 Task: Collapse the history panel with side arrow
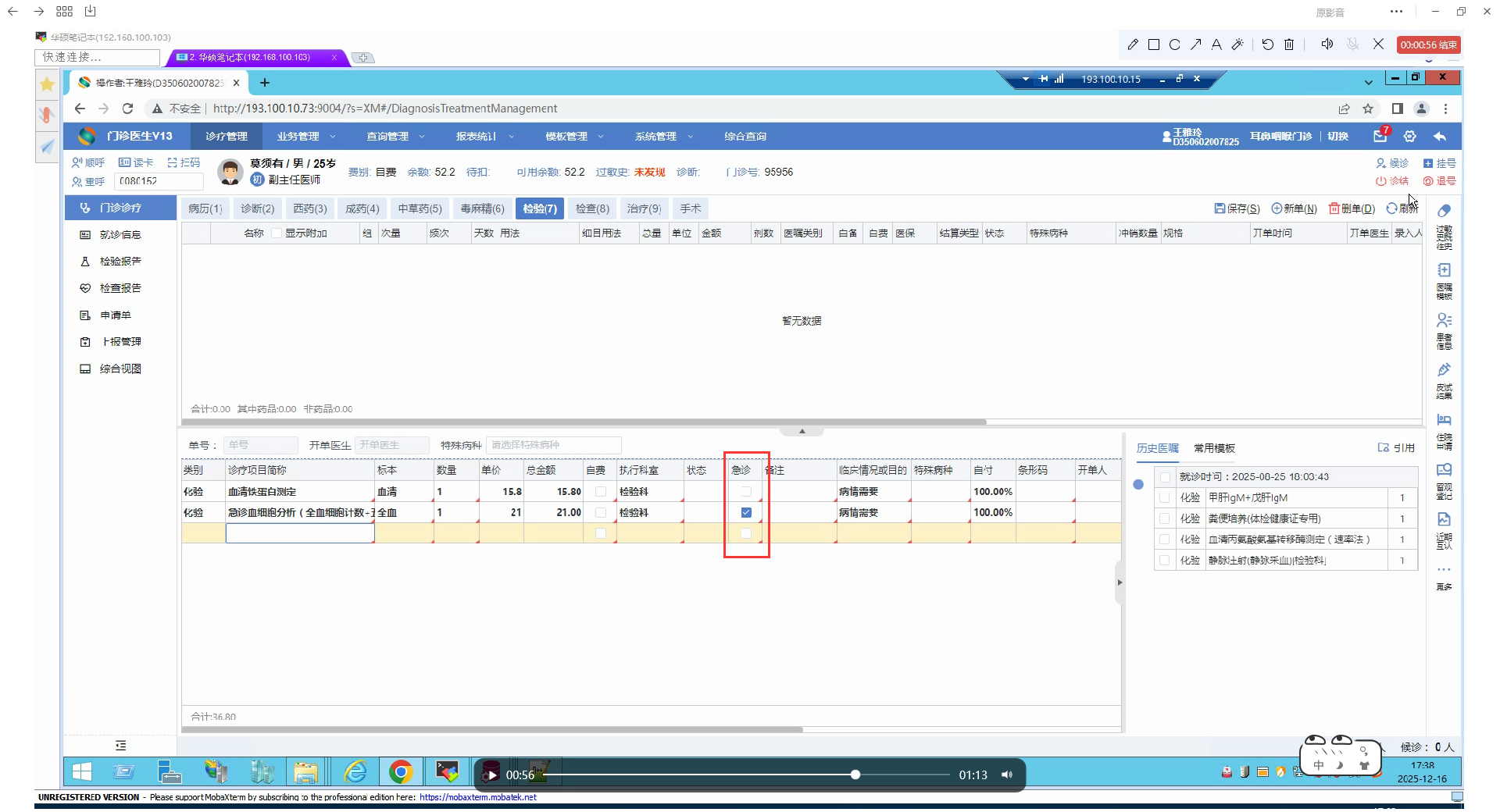1120,582
